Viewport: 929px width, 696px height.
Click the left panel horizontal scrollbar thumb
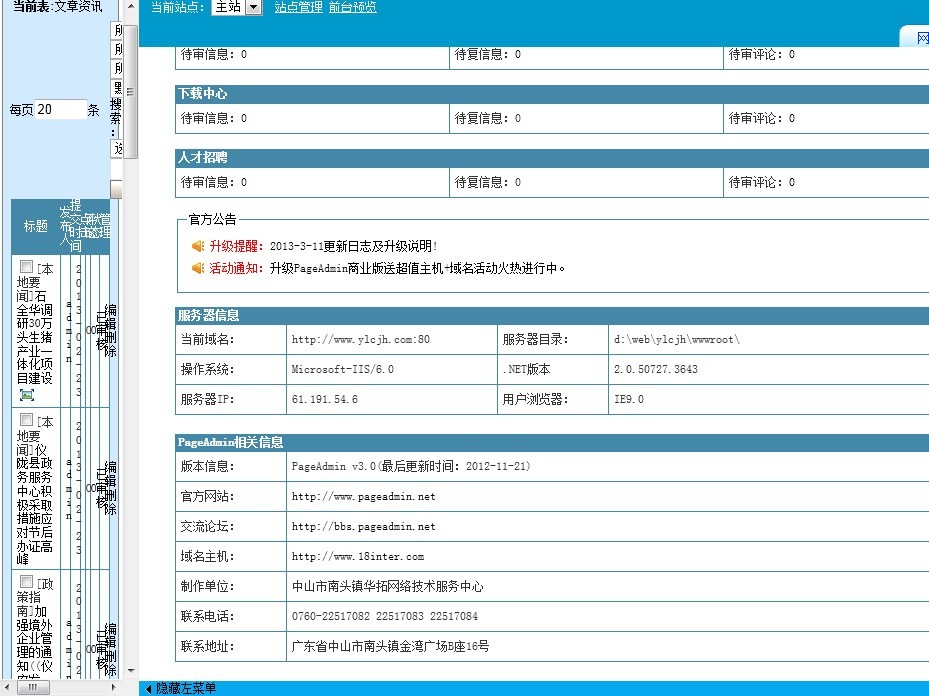[33, 688]
